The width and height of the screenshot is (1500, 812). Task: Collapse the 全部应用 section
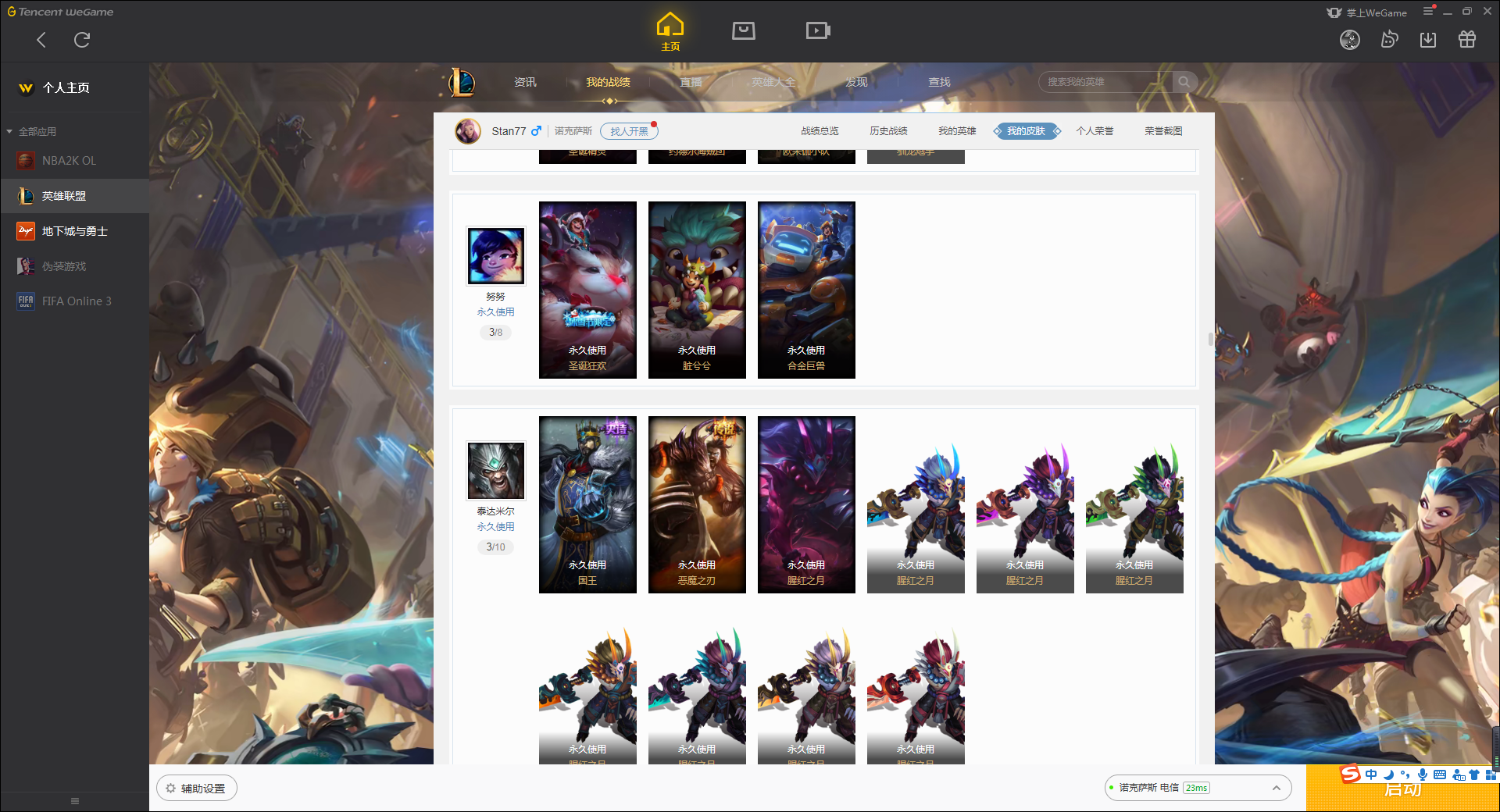pos(9,131)
